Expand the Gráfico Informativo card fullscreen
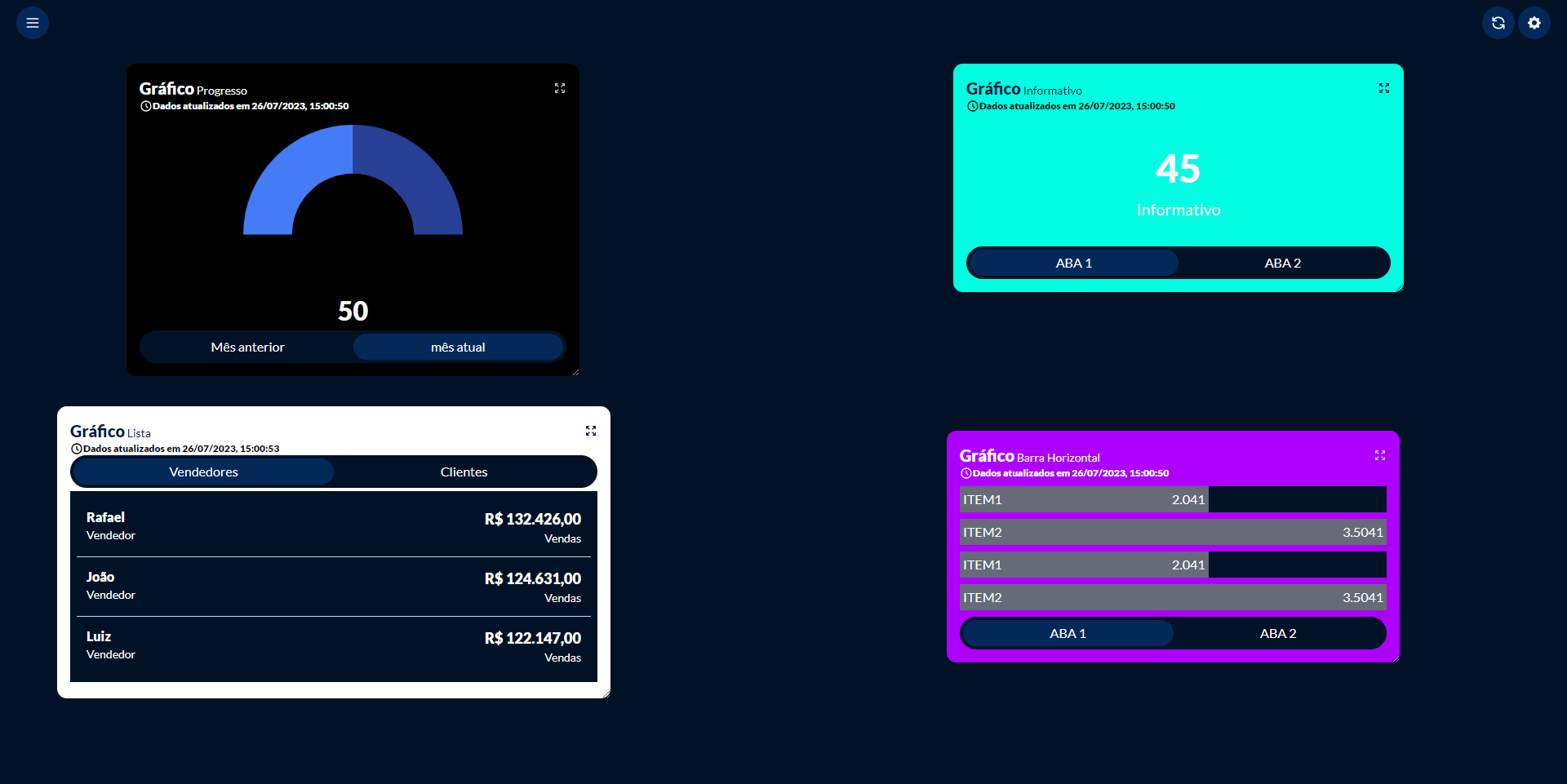The image size is (1567, 784). point(1384,88)
